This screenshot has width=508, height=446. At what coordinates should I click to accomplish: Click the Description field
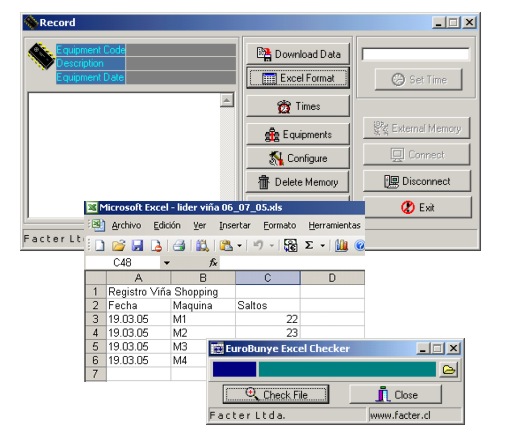pos(180,63)
